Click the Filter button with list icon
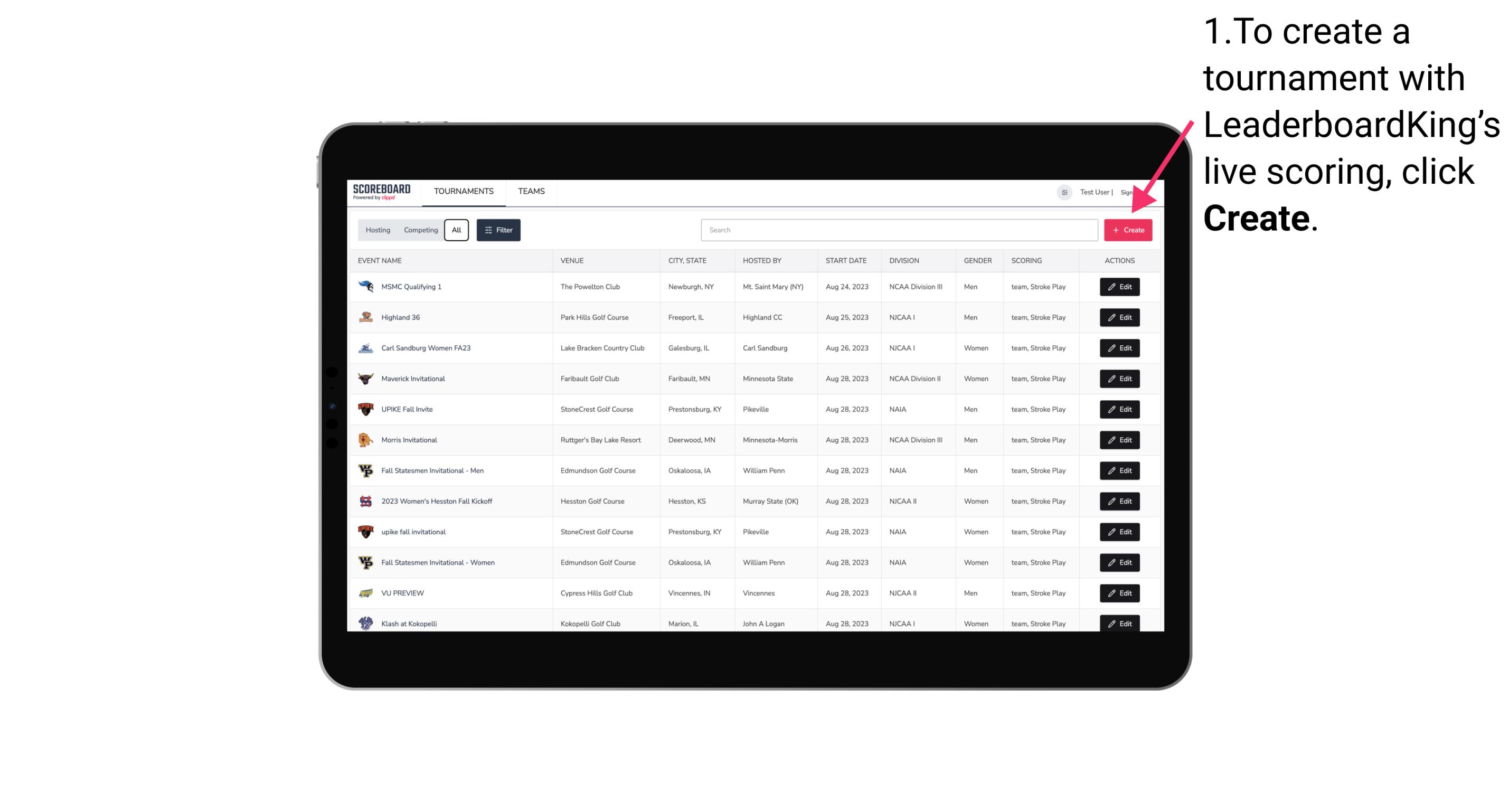 (498, 230)
